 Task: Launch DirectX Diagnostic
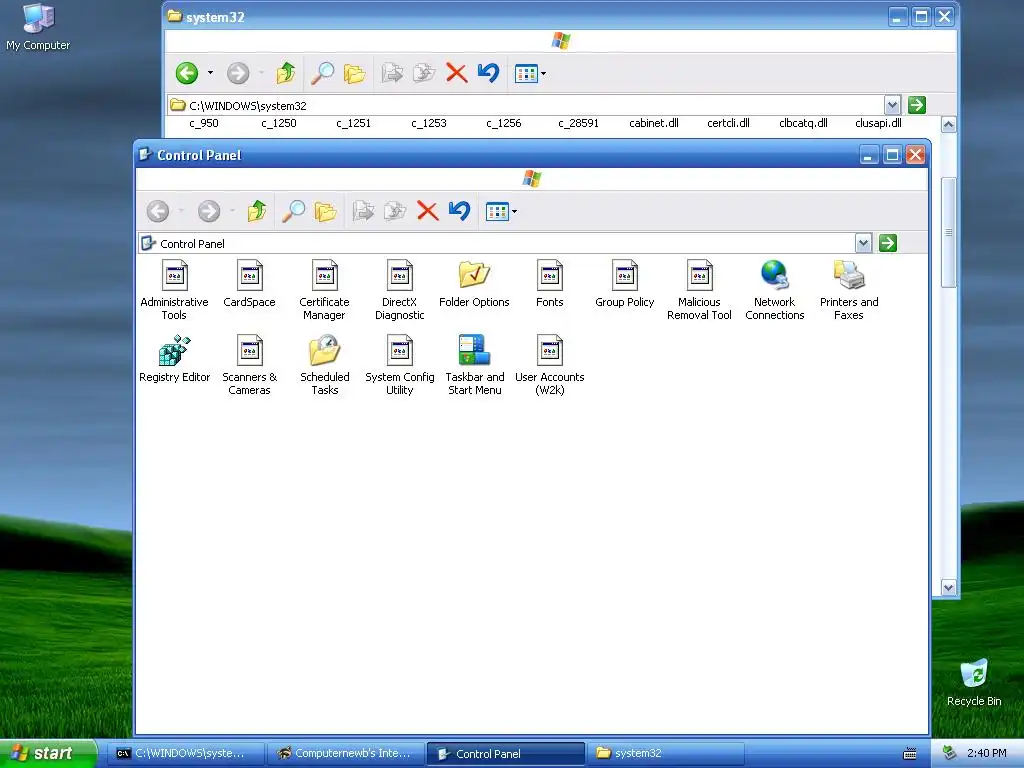(399, 290)
